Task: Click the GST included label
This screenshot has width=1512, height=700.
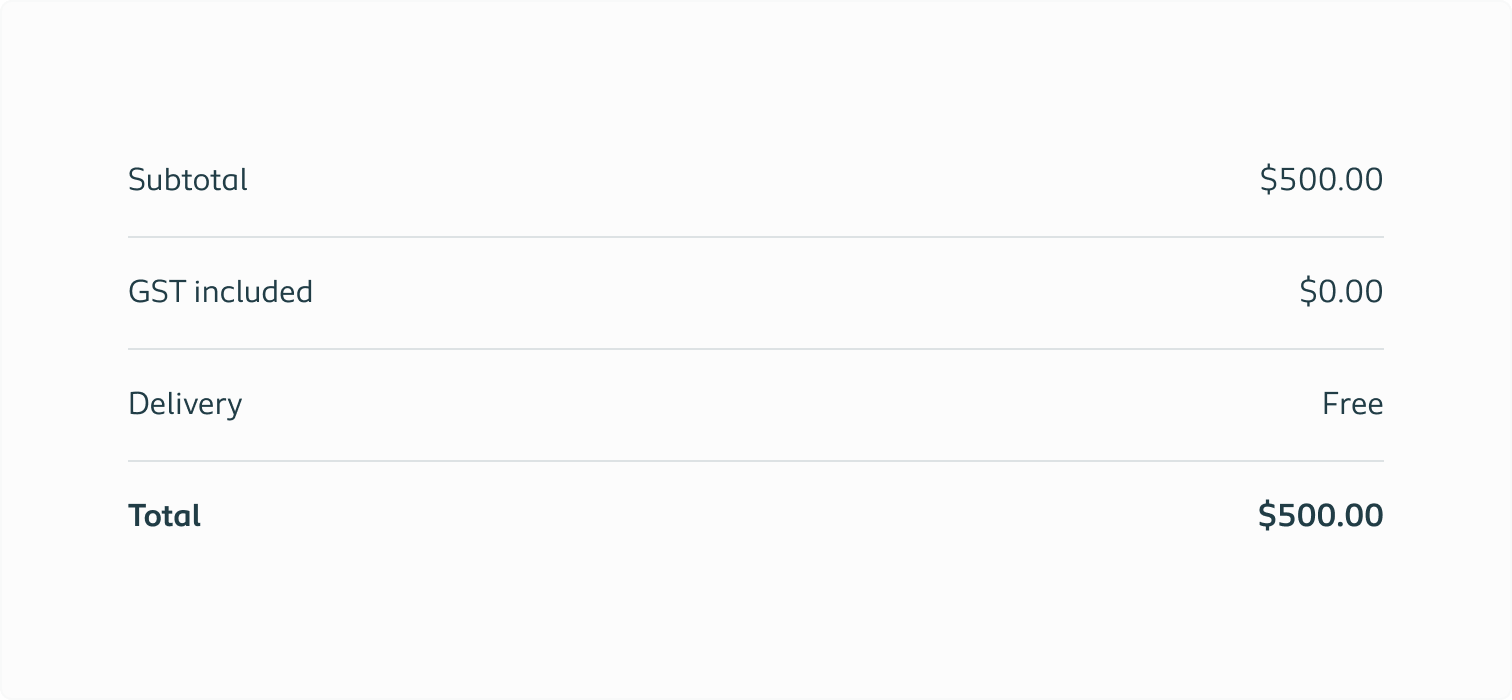Action: click(220, 292)
